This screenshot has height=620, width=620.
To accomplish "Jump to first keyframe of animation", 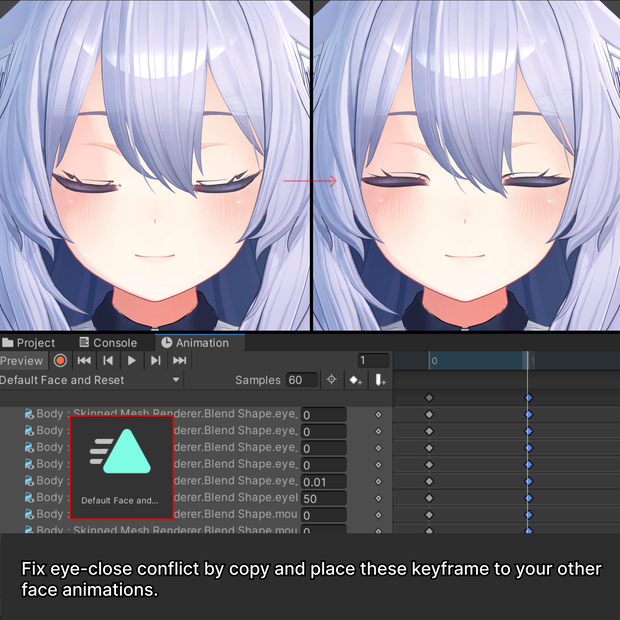I will pos(84,361).
